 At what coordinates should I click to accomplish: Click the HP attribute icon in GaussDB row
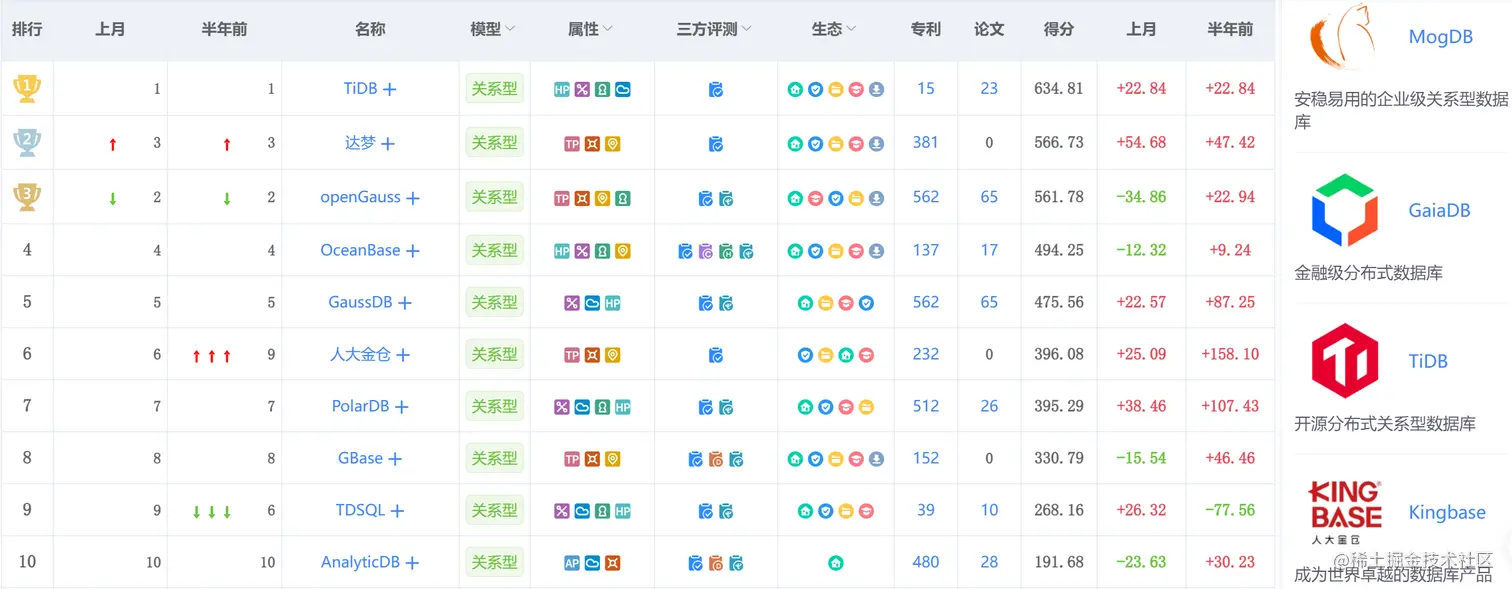tap(613, 303)
